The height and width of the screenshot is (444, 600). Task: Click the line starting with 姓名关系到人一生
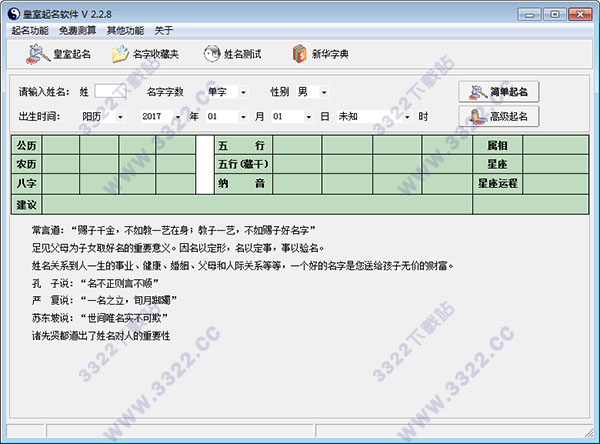pyautogui.click(x=243, y=265)
